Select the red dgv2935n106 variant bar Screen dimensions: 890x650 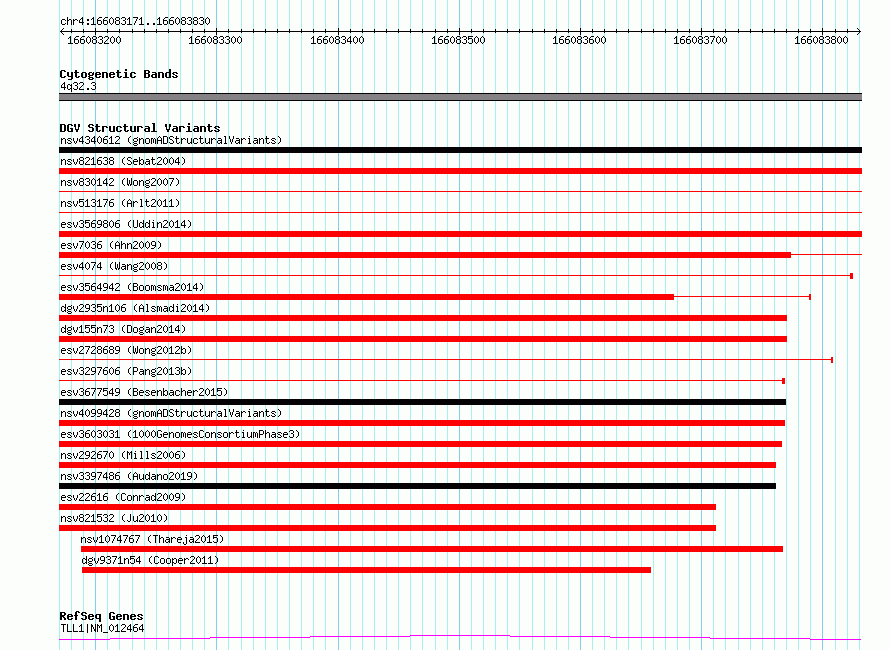click(x=423, y=318)
